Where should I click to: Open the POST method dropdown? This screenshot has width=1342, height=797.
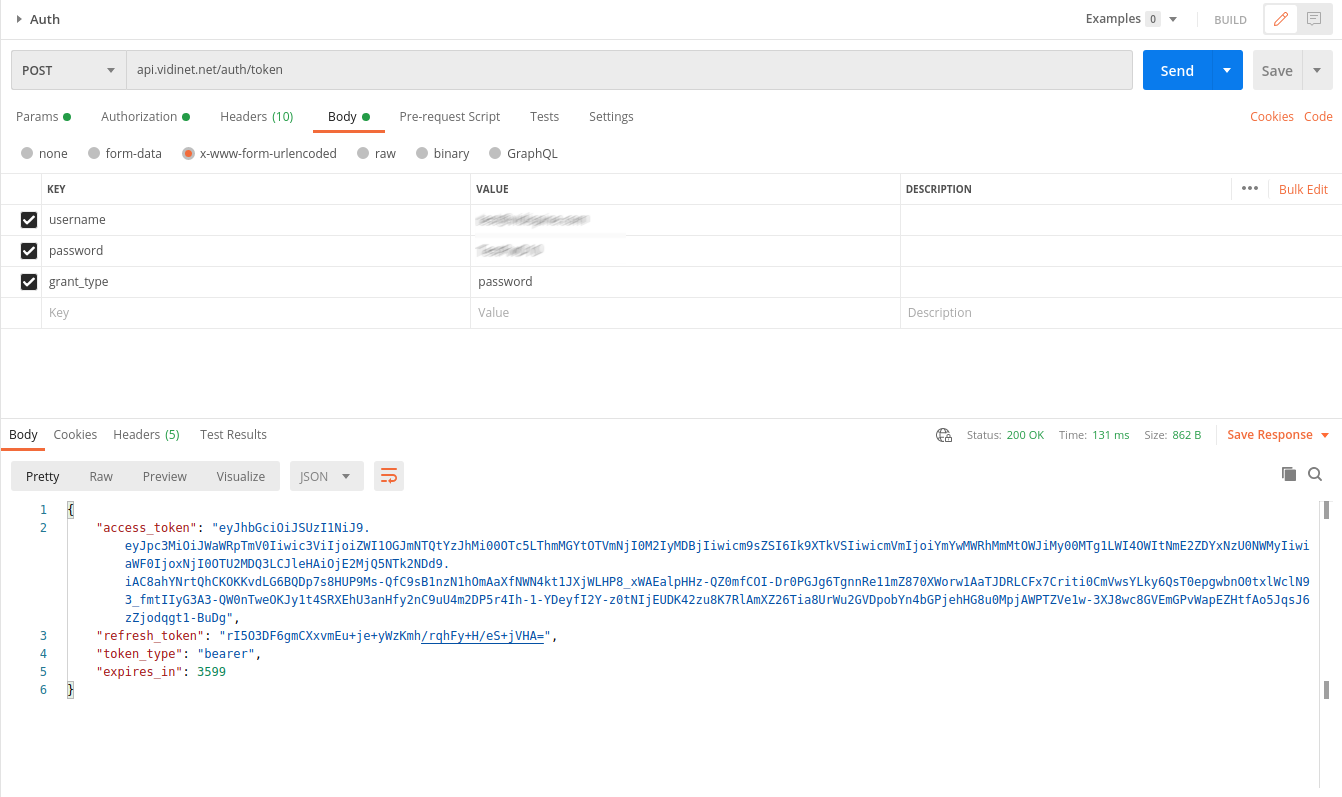[68, 71]
